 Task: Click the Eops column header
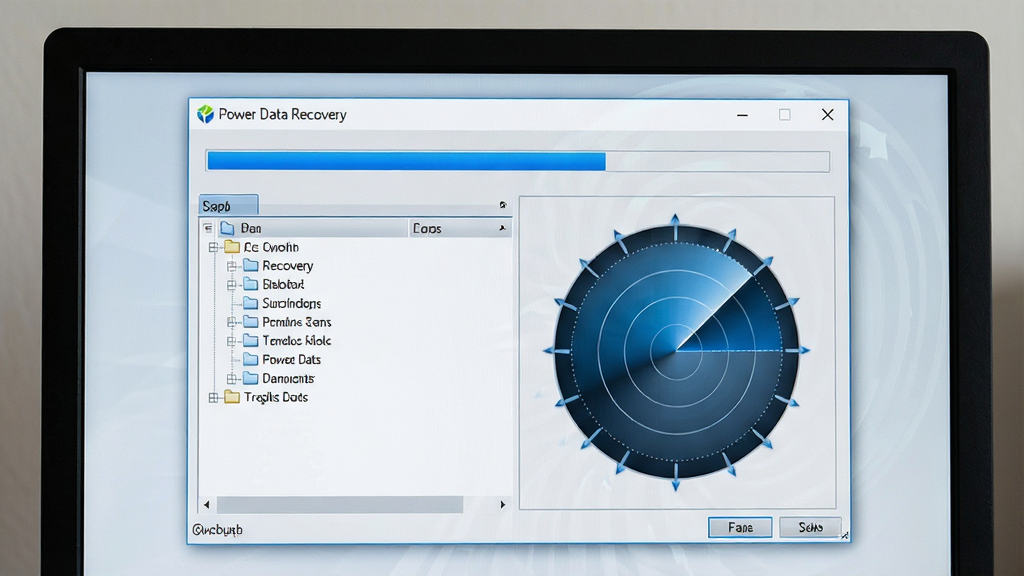tap(460, 228)
